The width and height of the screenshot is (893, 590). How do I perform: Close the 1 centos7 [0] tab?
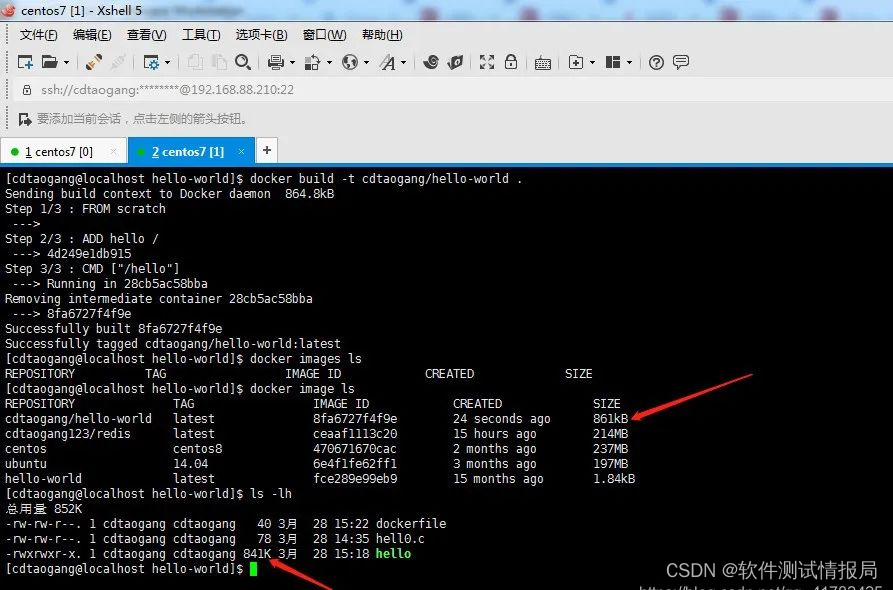point(113,151)
